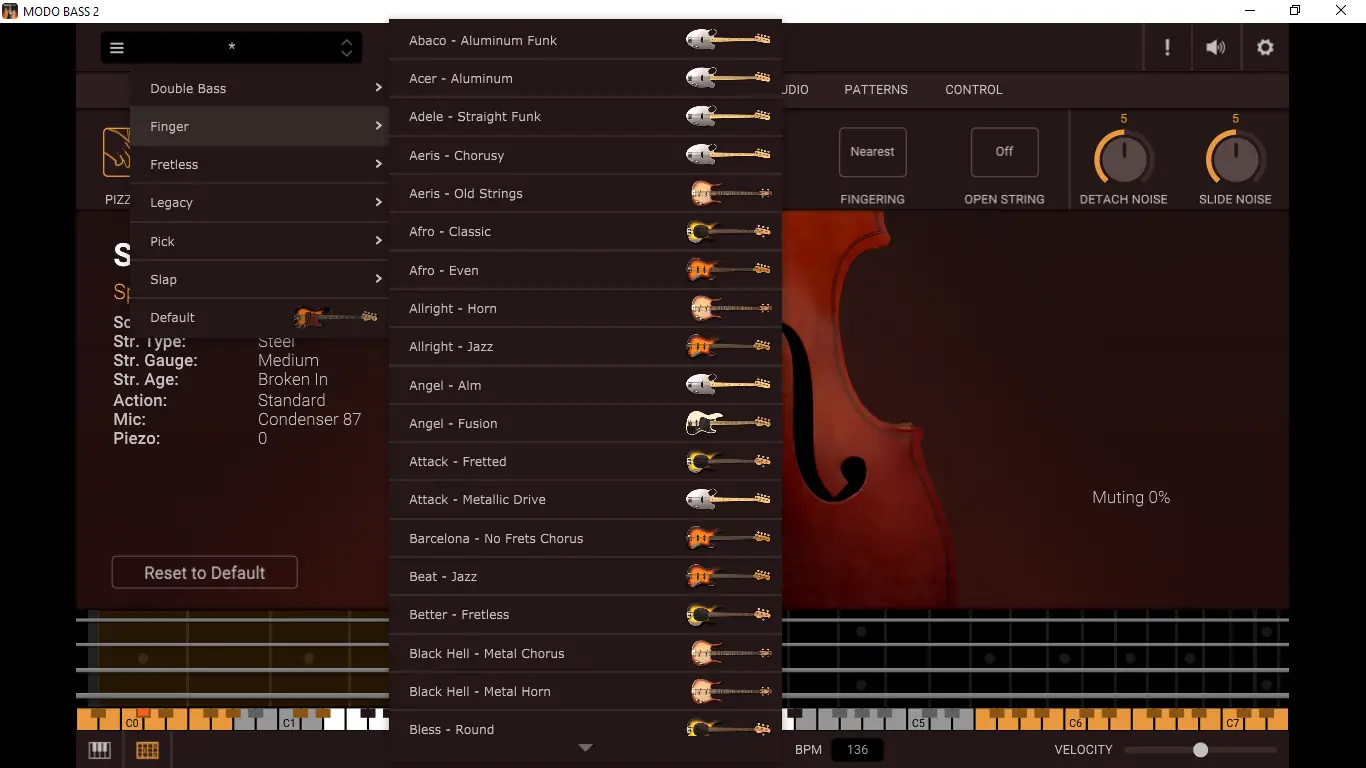Switch to the CONTROL tab

[x=974, y=89]
